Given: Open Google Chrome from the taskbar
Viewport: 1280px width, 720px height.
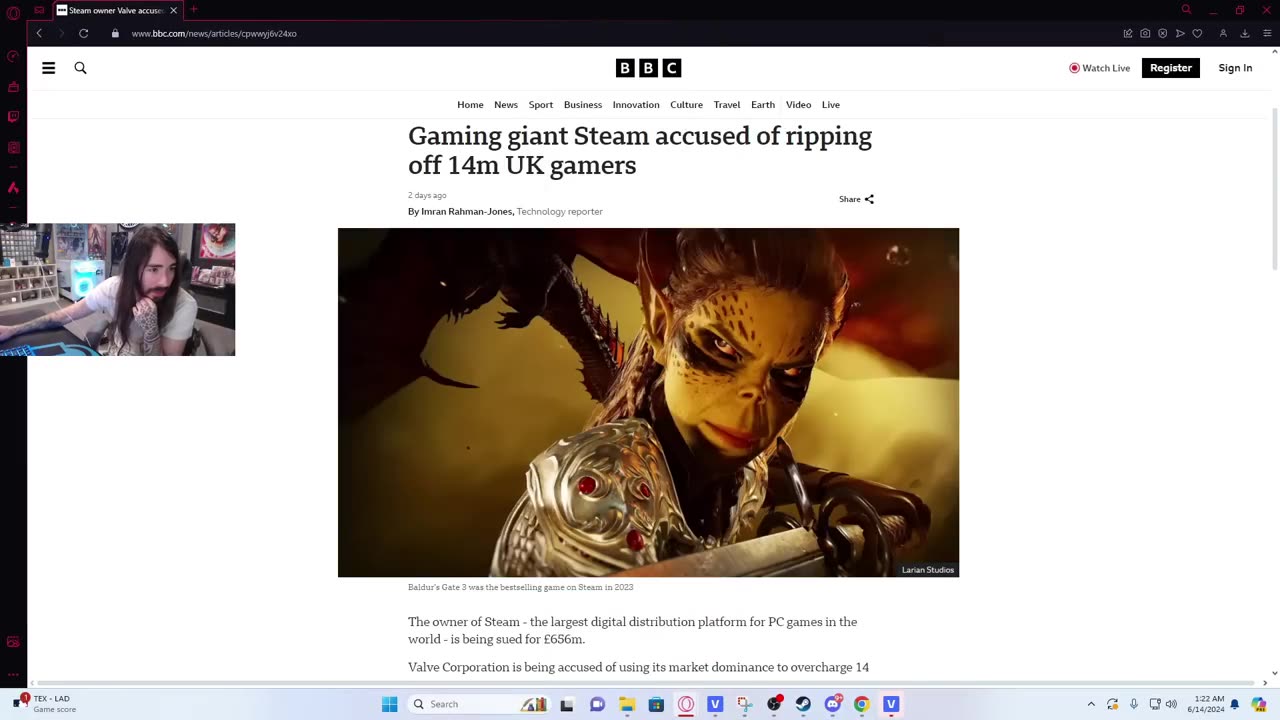Looking at the screenshot, I should [x=862, y=704].
